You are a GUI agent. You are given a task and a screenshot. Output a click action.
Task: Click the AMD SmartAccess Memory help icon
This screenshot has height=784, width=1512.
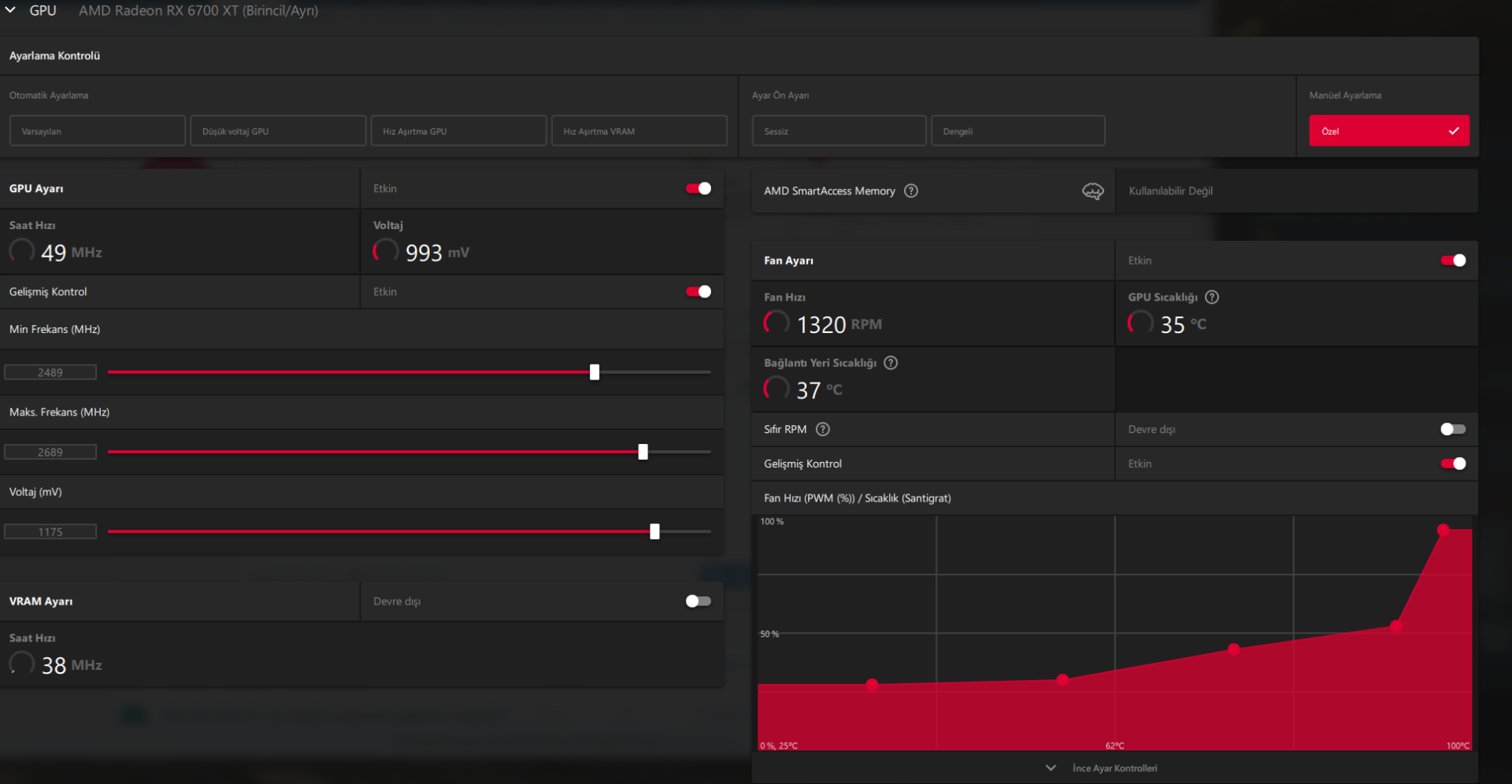tap(911, 190)
